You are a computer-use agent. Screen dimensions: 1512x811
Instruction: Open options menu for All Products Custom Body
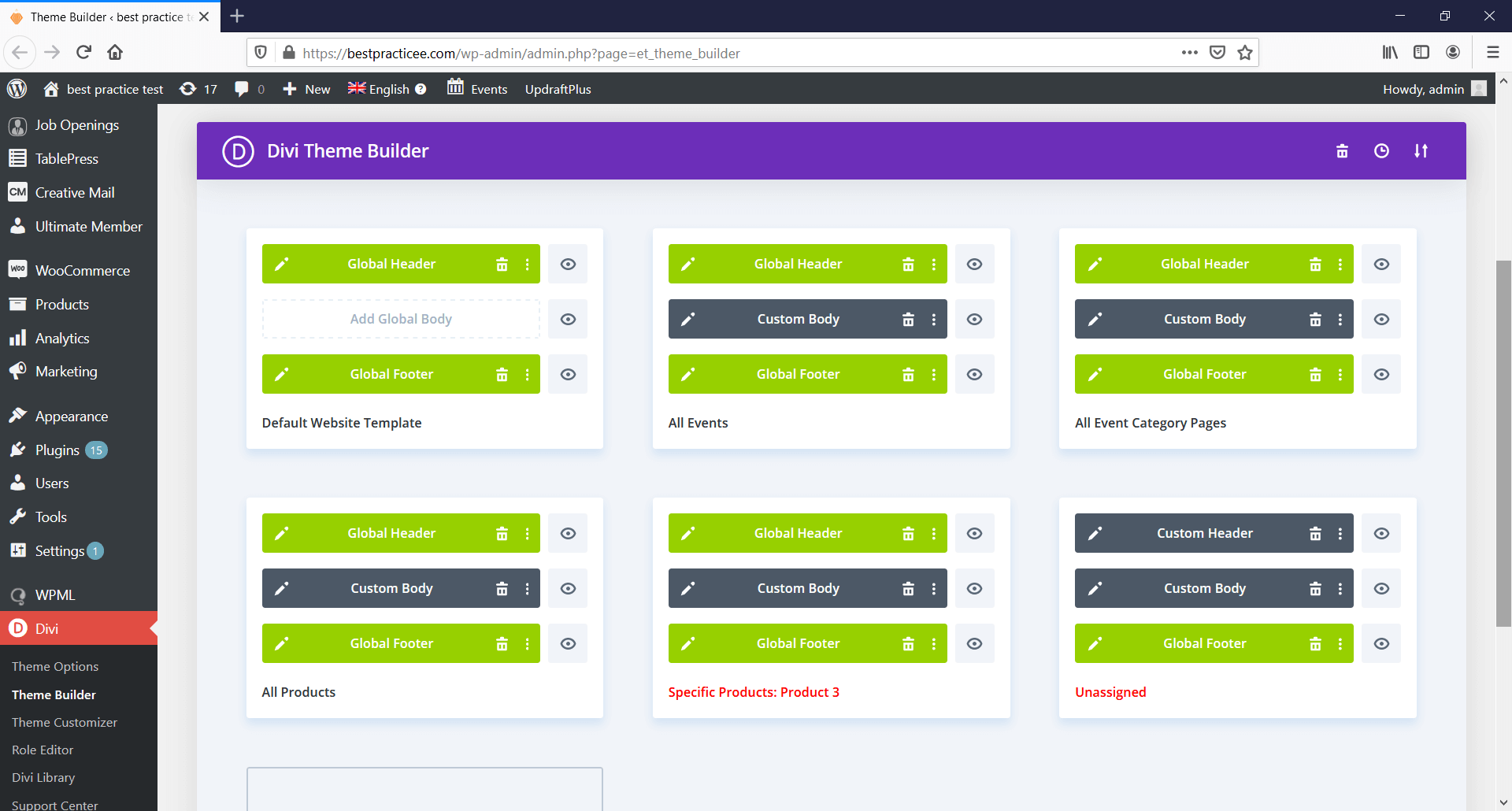point(527,589)
